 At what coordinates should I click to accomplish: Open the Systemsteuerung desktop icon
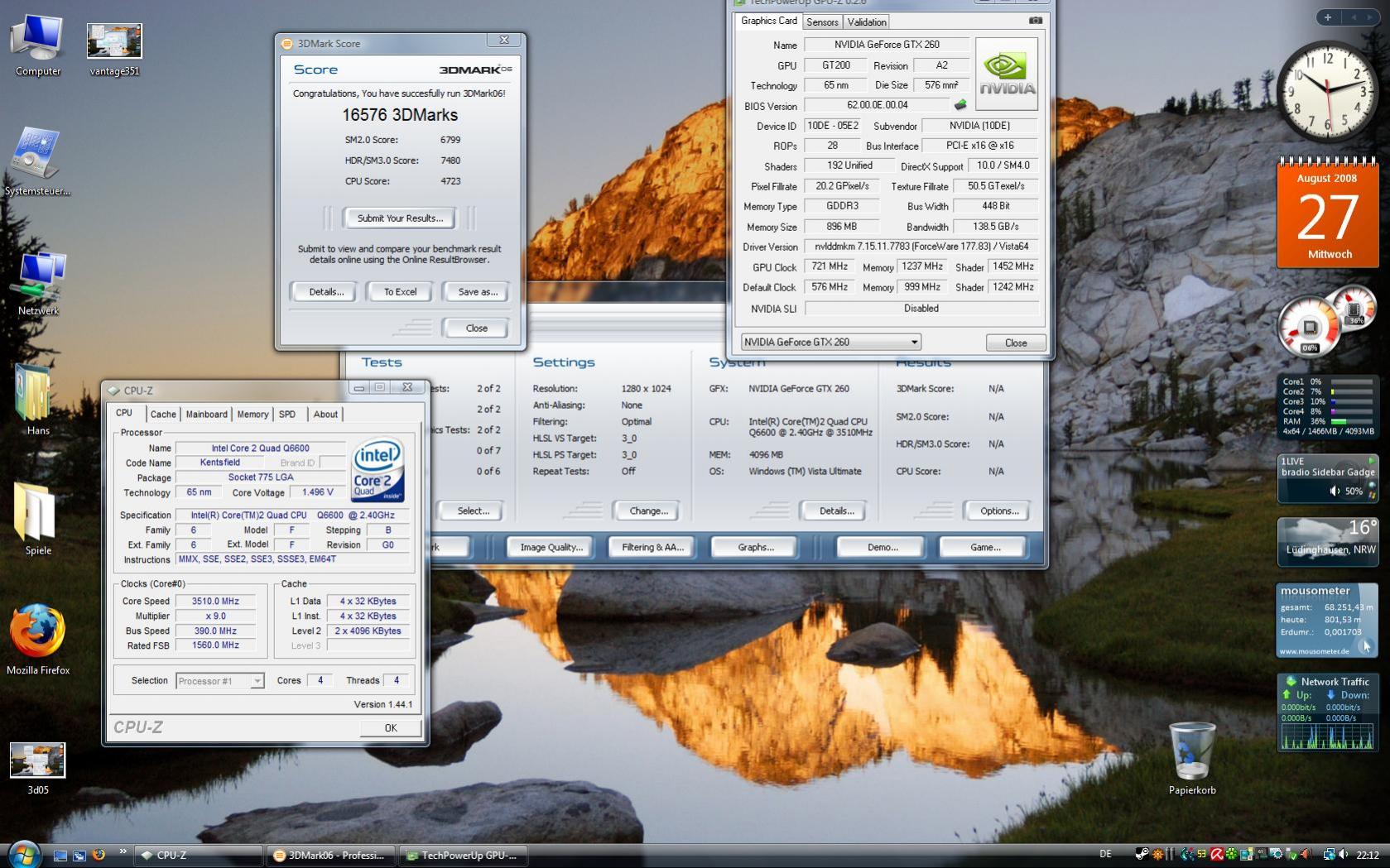tap(37, 161)
